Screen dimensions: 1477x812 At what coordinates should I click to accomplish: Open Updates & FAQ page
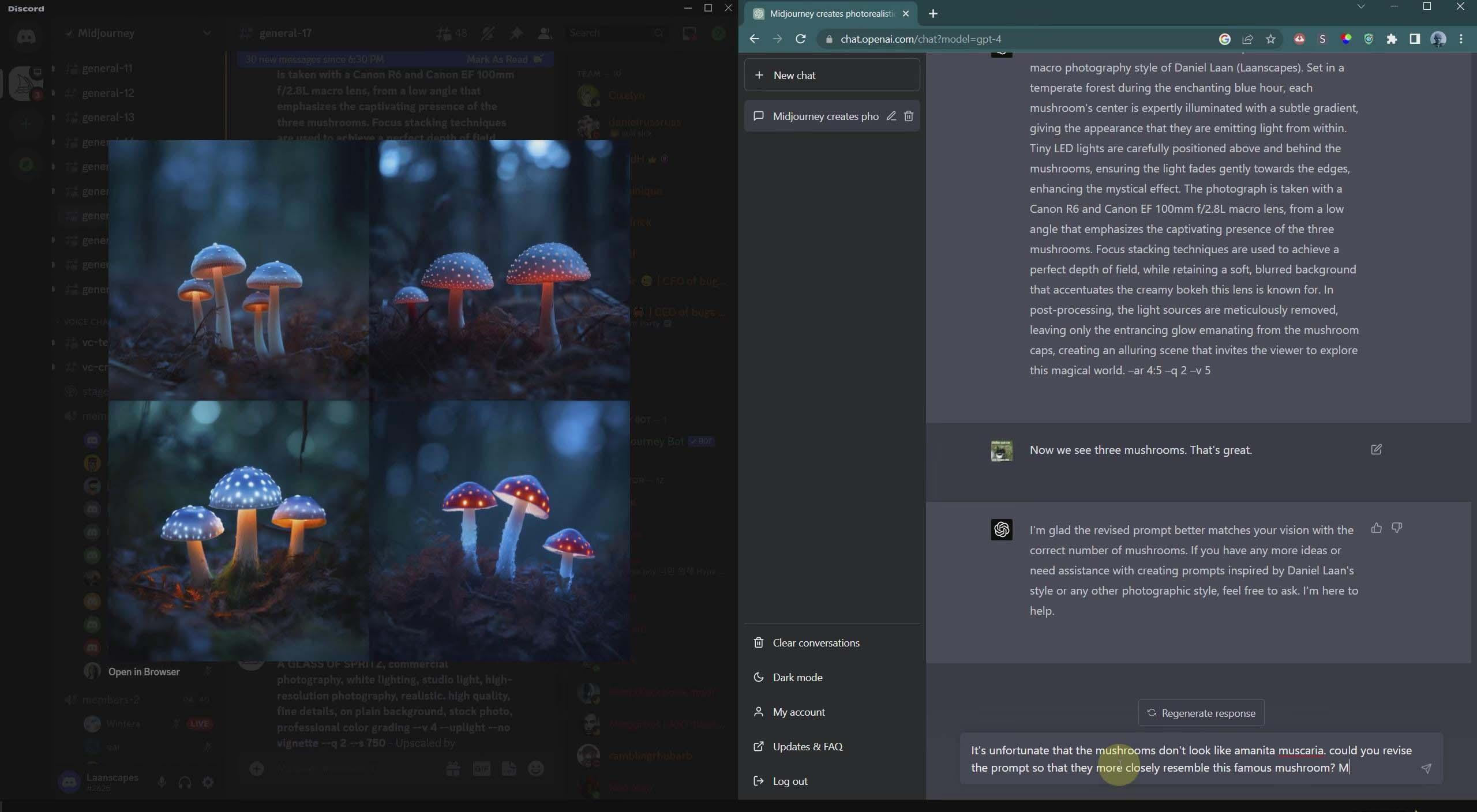[x=807, y=746]
